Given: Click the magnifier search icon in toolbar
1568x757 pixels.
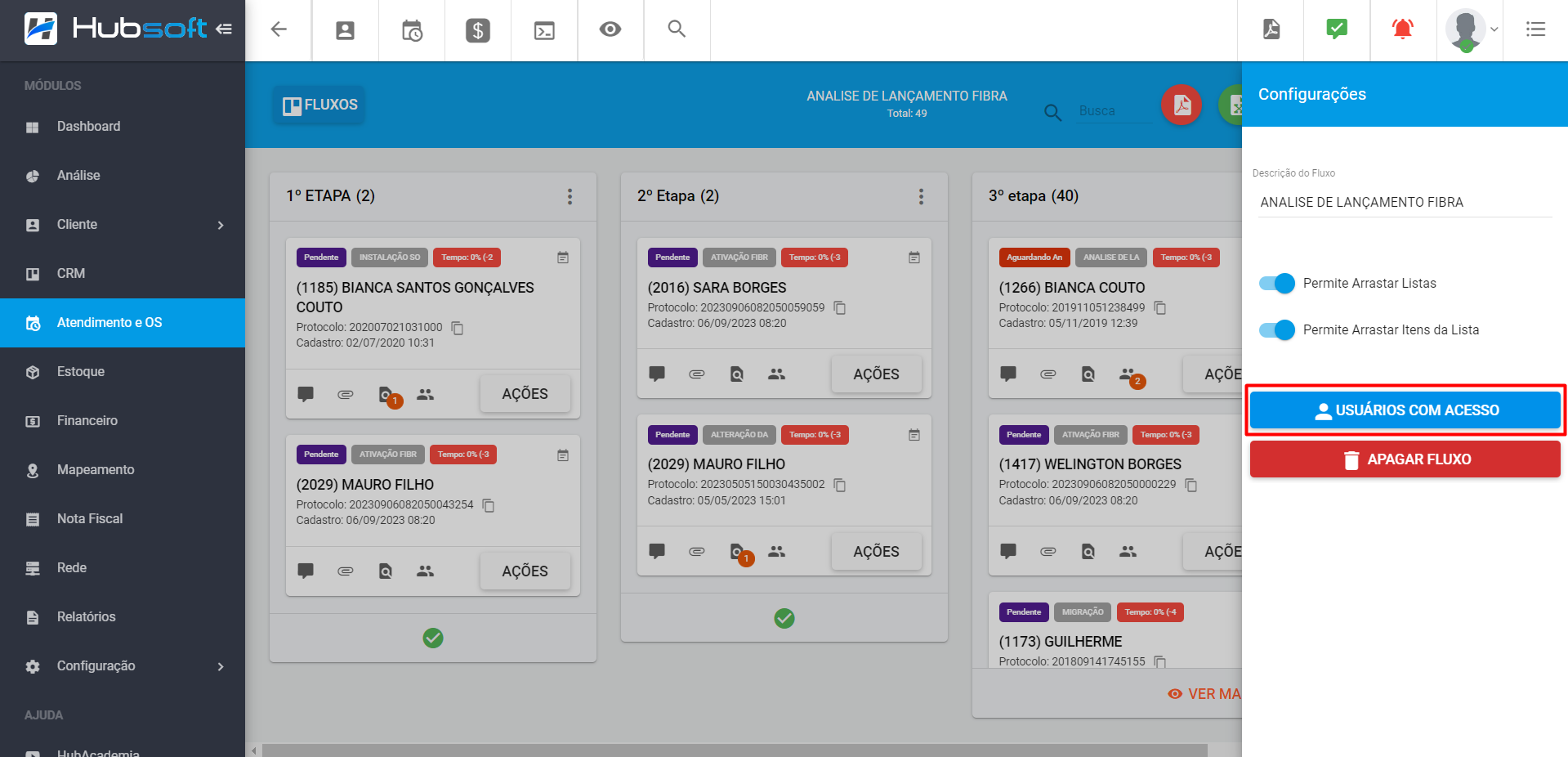Looking at the screenshot, I should (677, 29).
